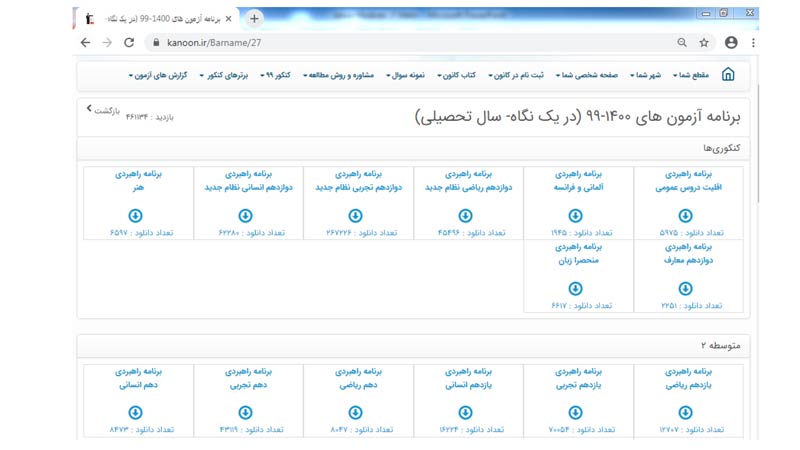Click download icon for منحصرا زبان card
The width and height of the screenshot is (800, 450).
tap(576, 288)
